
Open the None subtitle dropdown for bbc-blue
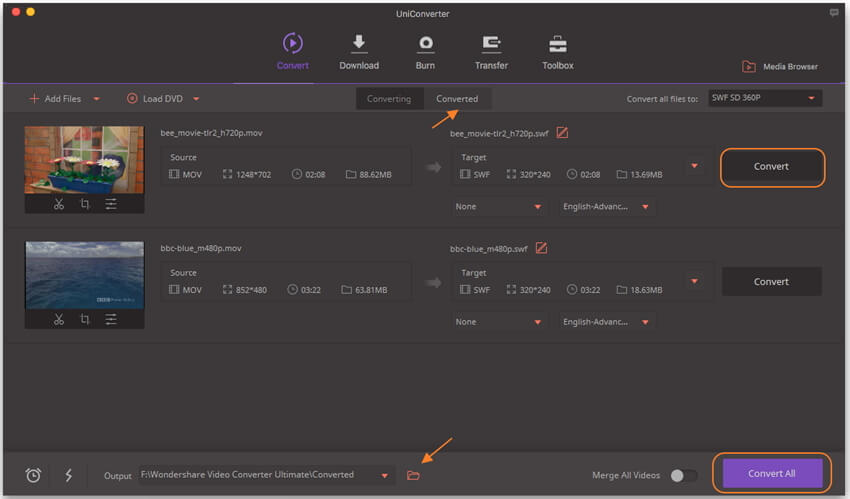(498, 322)
